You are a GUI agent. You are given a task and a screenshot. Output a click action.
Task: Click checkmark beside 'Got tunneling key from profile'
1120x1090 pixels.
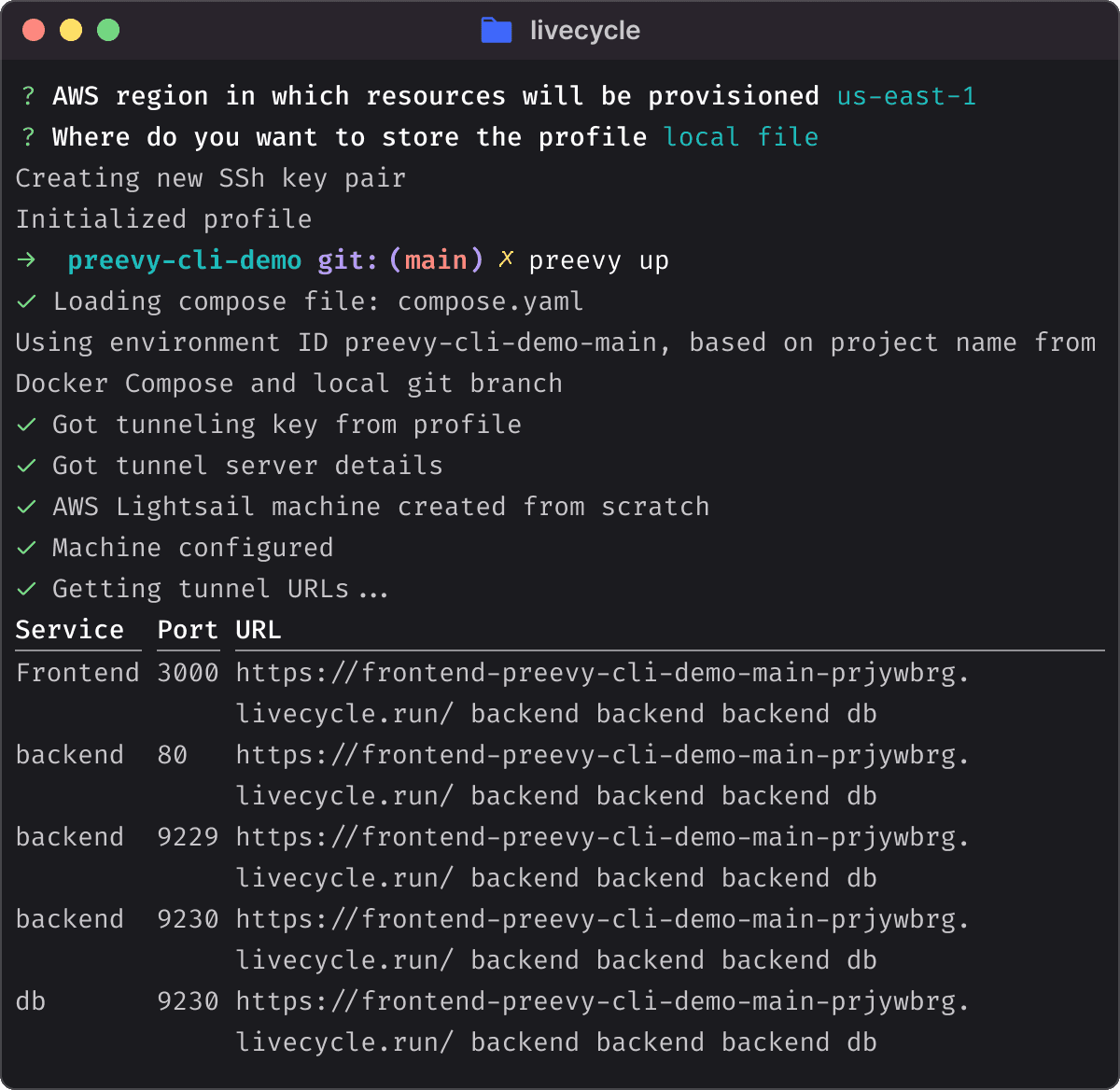click(27, 425)
